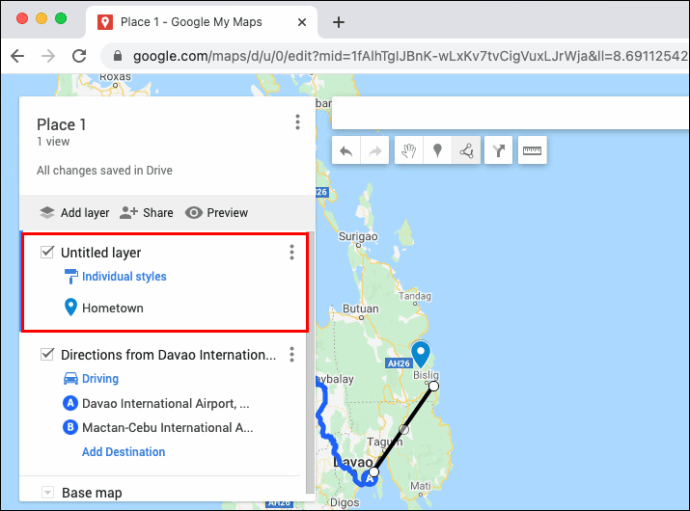
Task: Click the Add directions tool
Action: (499, 151)
